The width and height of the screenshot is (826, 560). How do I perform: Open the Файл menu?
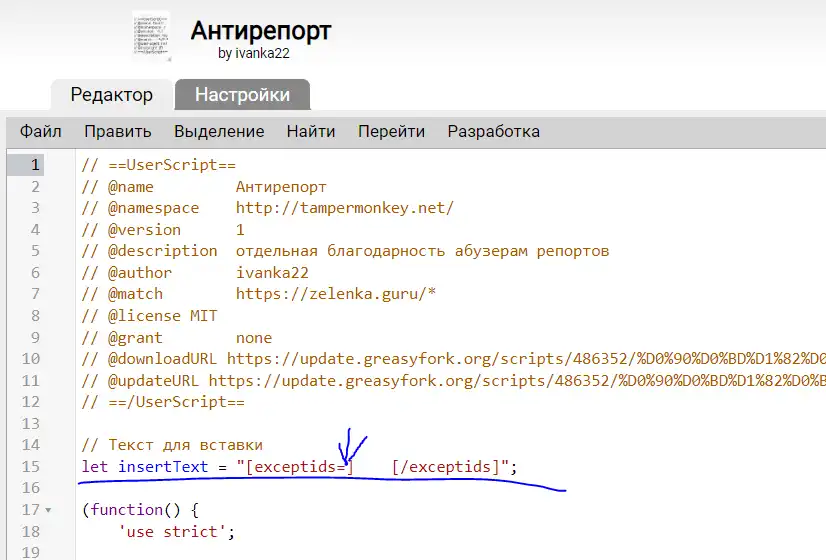41,131
